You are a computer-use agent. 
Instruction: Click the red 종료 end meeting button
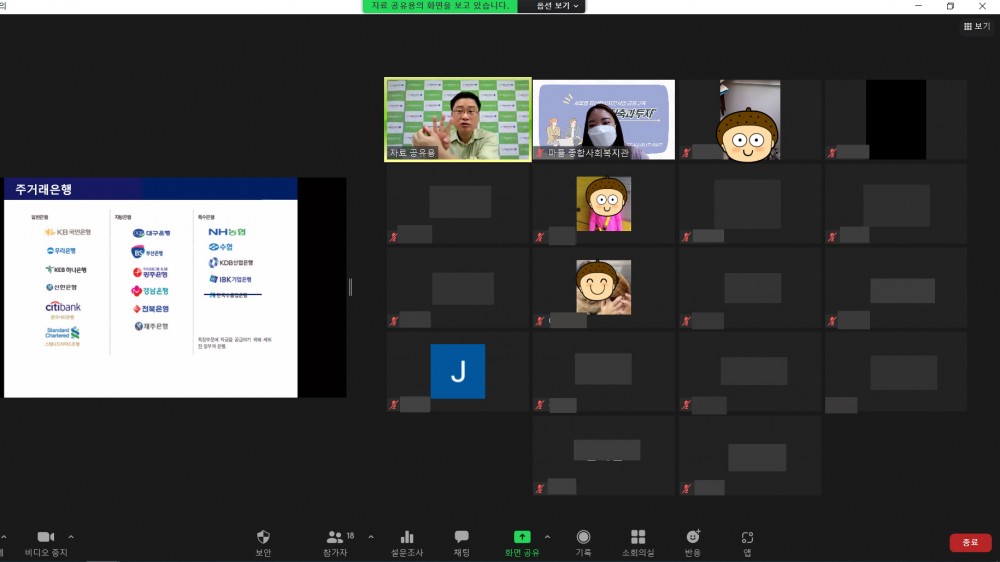[x=970, y=542]
